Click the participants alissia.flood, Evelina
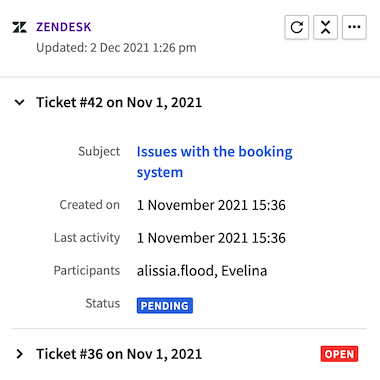The height and width of the screenshot is (380, 380). point(202,271)
